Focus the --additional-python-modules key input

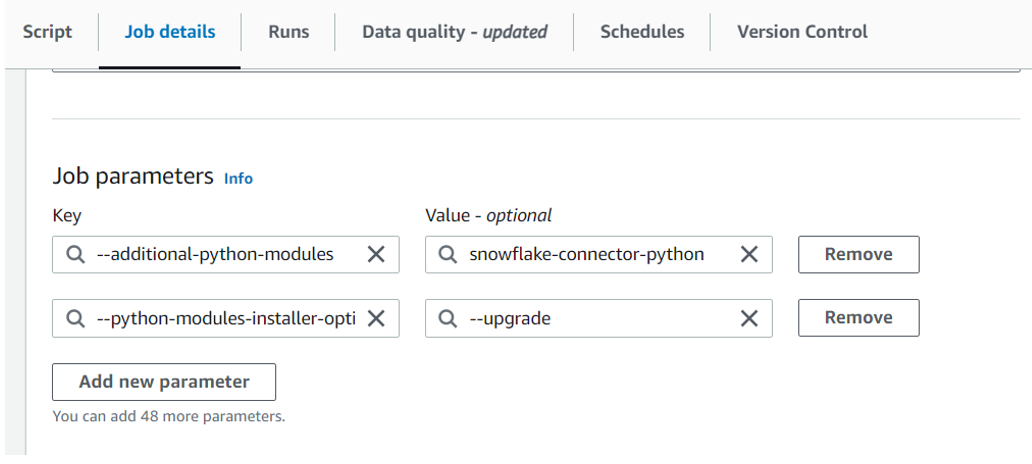click(x=226, y=254)
